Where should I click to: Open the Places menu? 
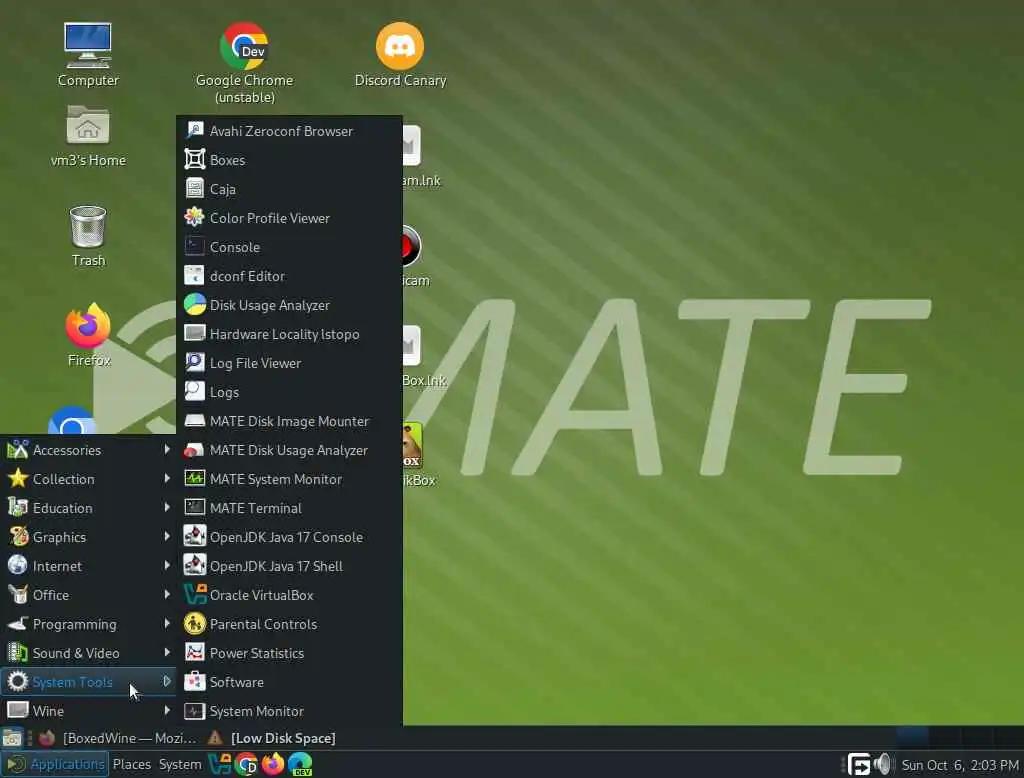(131, 764)
